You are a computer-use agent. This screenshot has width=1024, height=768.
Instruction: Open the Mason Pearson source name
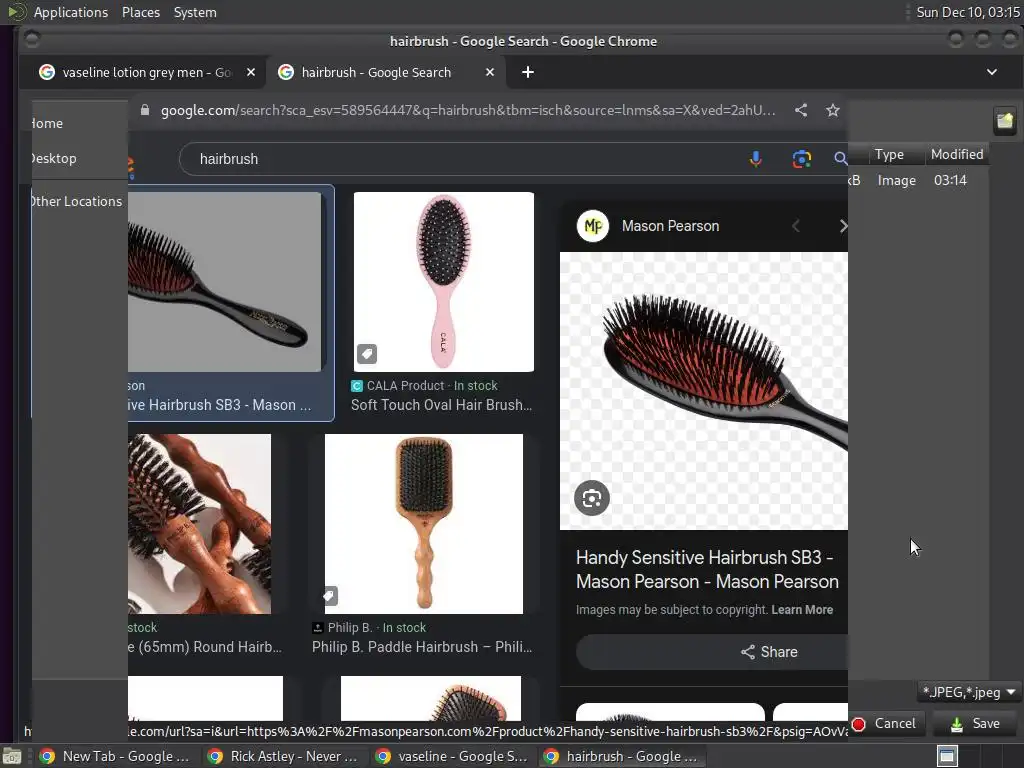(x=670, y=226)
